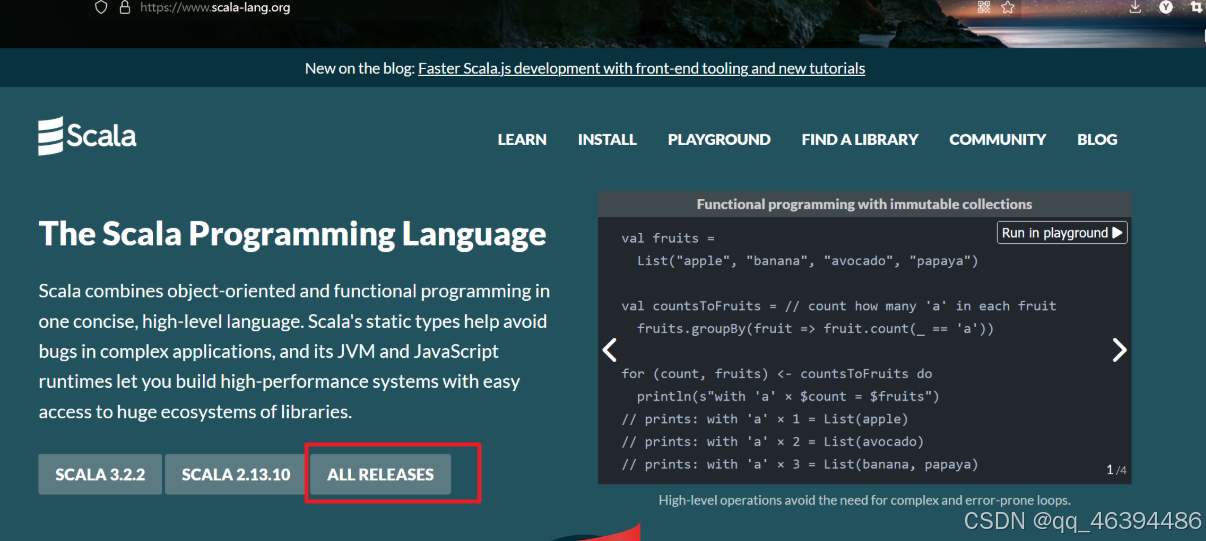Click the comment '// prints: with 'a' × 2 = List(avocado)'

[772, 441]
